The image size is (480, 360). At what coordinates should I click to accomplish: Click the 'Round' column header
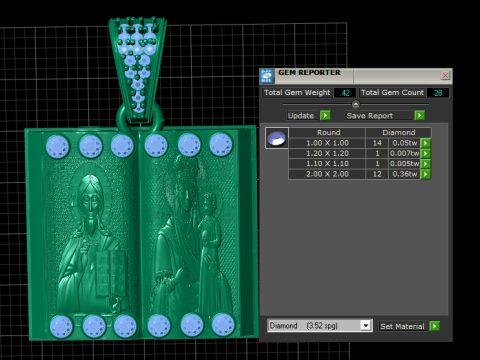coord(327,132)
